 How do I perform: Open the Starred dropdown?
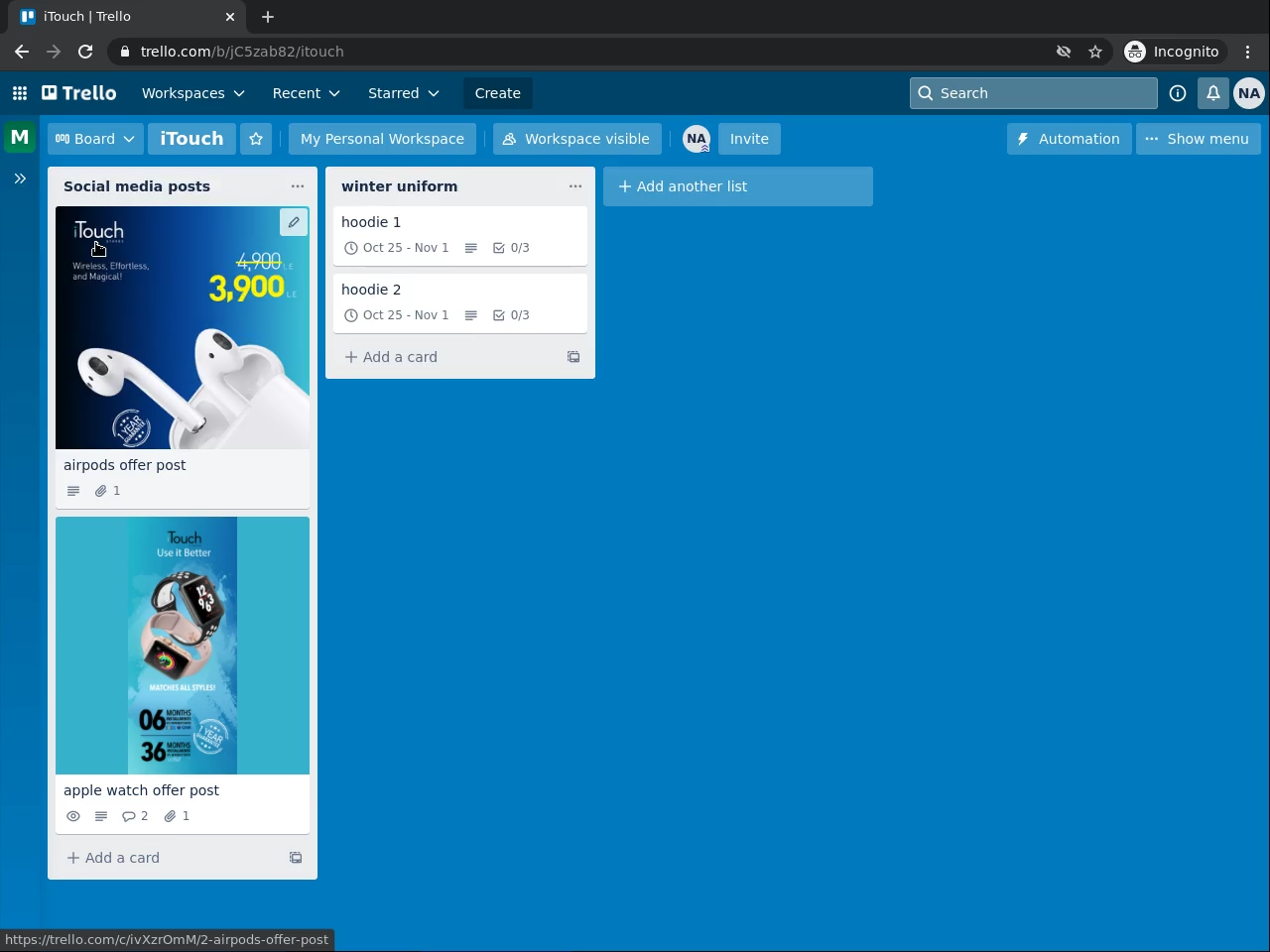click(404, 93)
